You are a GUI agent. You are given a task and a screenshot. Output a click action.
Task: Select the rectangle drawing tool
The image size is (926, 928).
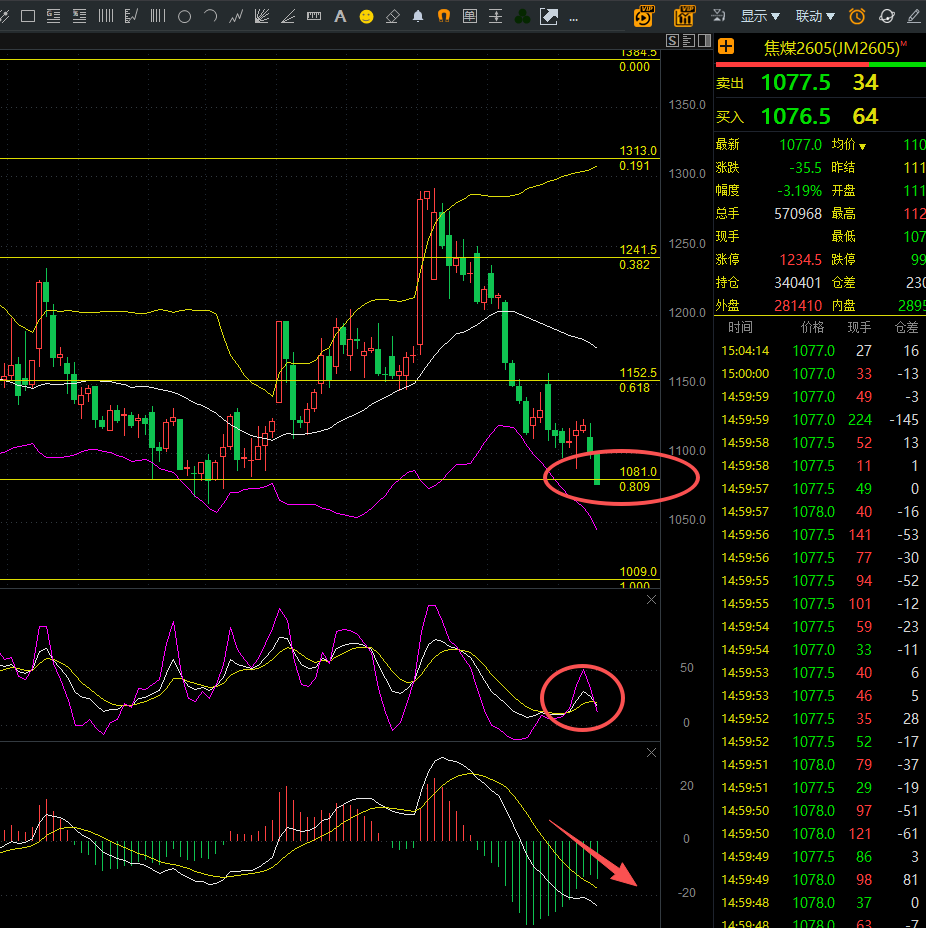tap(28, 17)
